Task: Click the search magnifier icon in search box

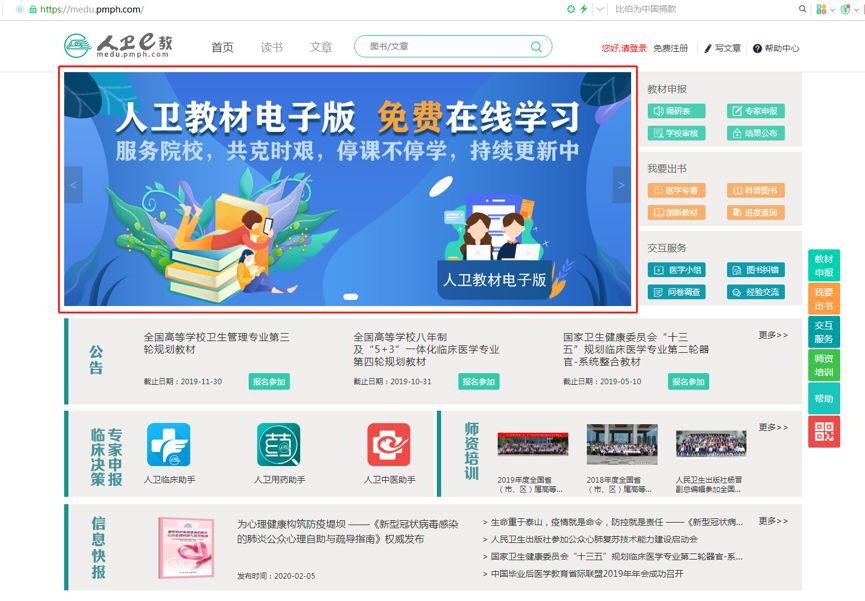Action: (537, 47)
